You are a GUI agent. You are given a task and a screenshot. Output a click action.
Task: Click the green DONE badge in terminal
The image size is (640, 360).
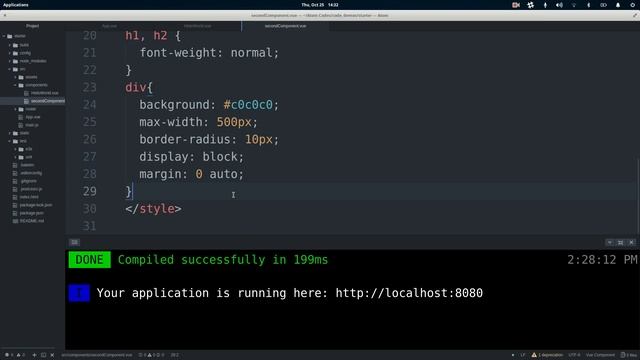89,260
